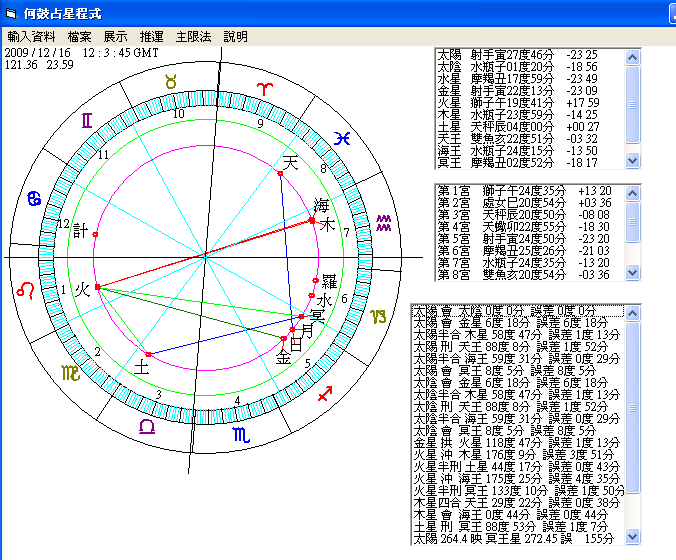Screen dimensions: 676x560
Task: Select the 火星 沖 木星 176度 9分 row
Action: click(518, 455)
